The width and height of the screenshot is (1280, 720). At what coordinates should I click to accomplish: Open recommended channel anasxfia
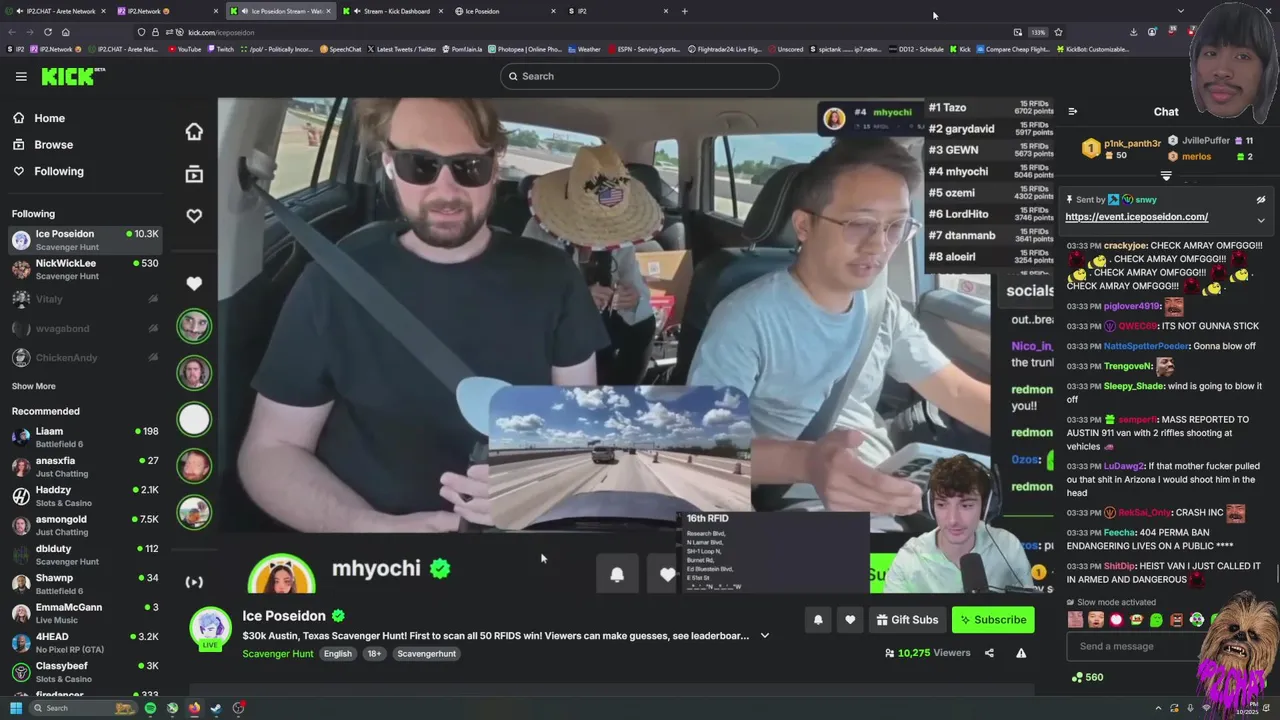[85, 467]
